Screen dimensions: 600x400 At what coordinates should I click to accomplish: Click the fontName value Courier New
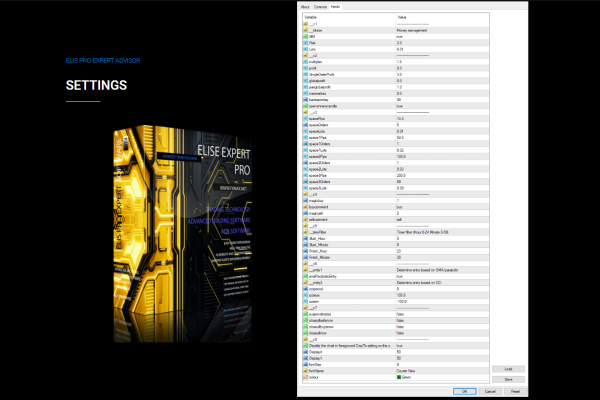406,371
